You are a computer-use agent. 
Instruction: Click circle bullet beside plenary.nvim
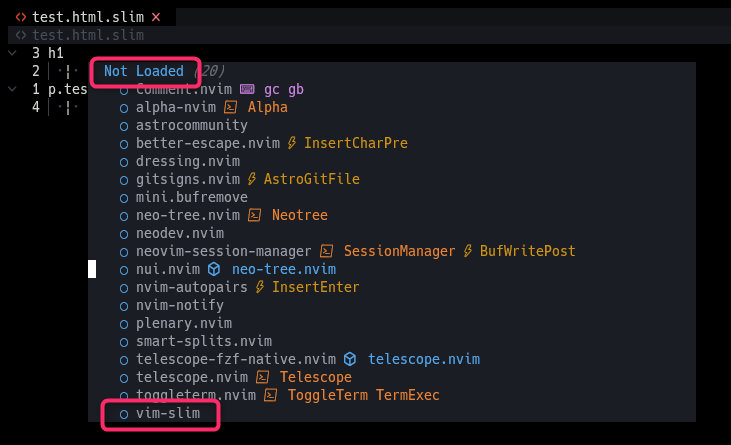coord(124,324)
